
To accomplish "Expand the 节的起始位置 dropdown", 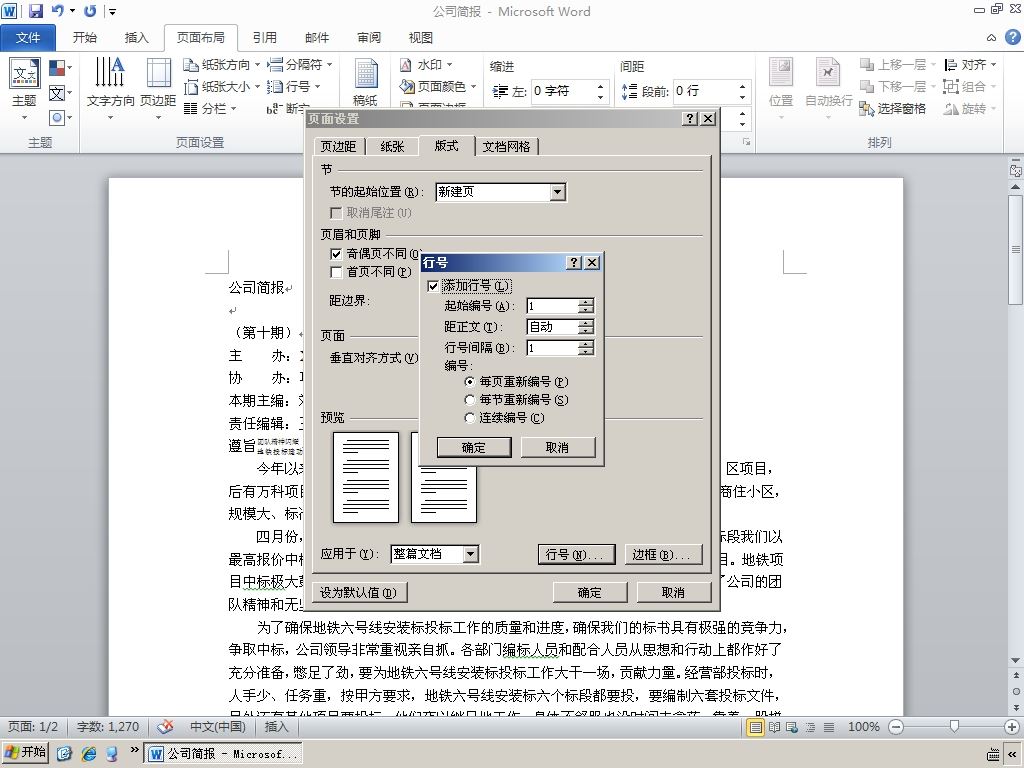I will tap(557, 192).
